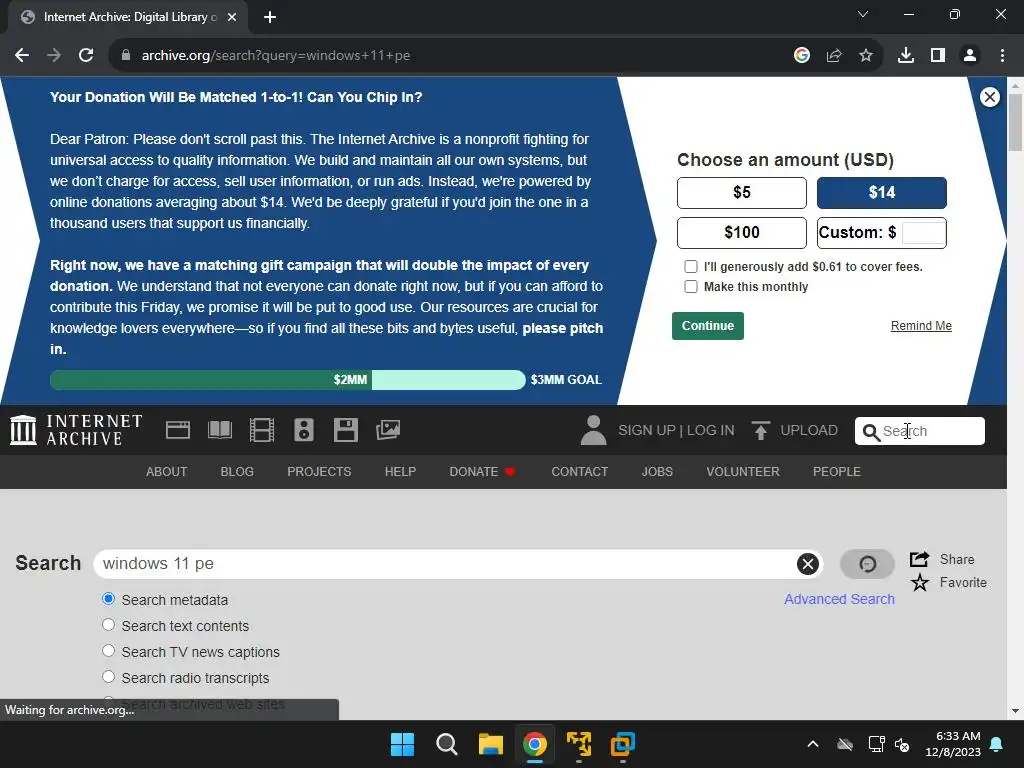1024x768 pixels.
Task: Open the PROJECTS menu item
Action: tap(319, 472)
